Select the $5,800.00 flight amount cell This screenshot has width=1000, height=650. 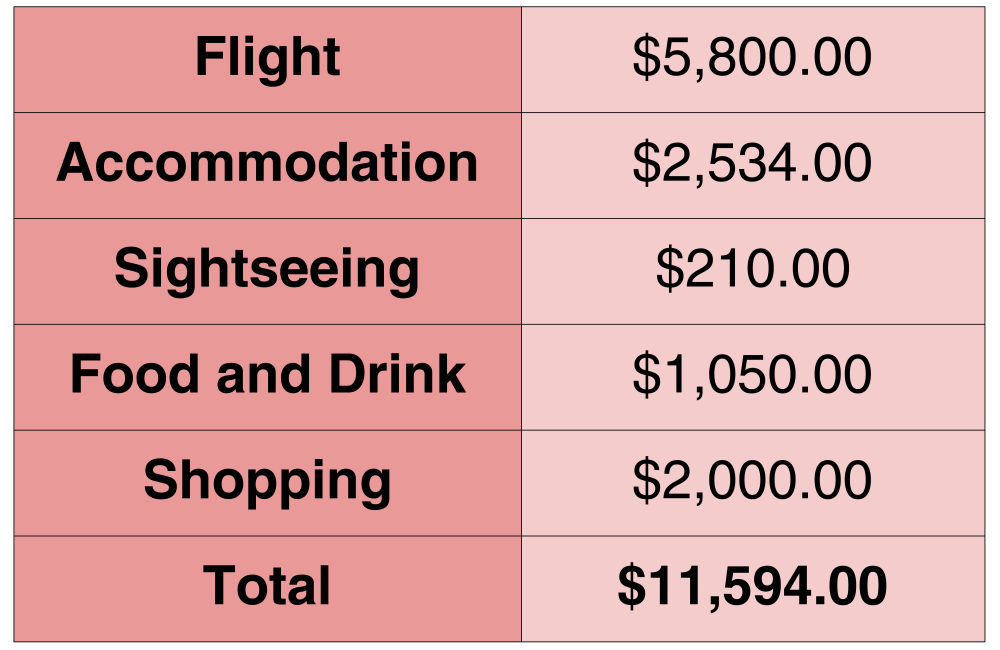752,59
